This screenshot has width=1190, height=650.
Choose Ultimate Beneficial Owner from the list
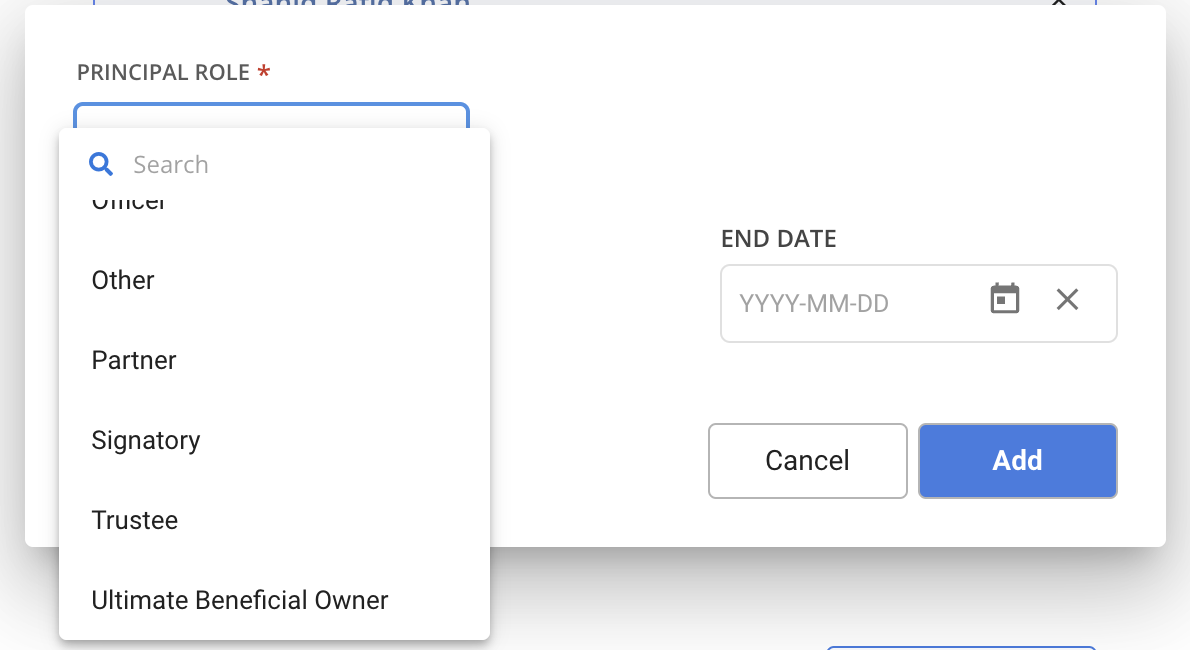[240, 600]
